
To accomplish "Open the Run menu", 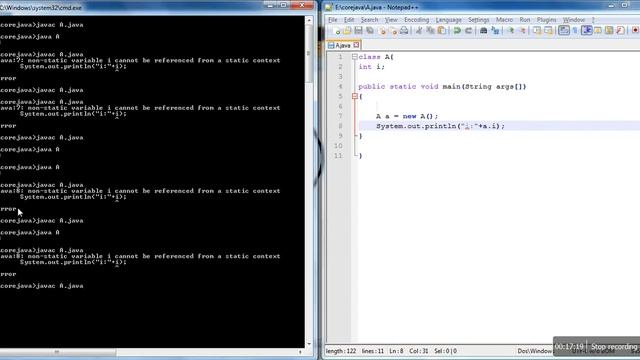I will [525, 20].
